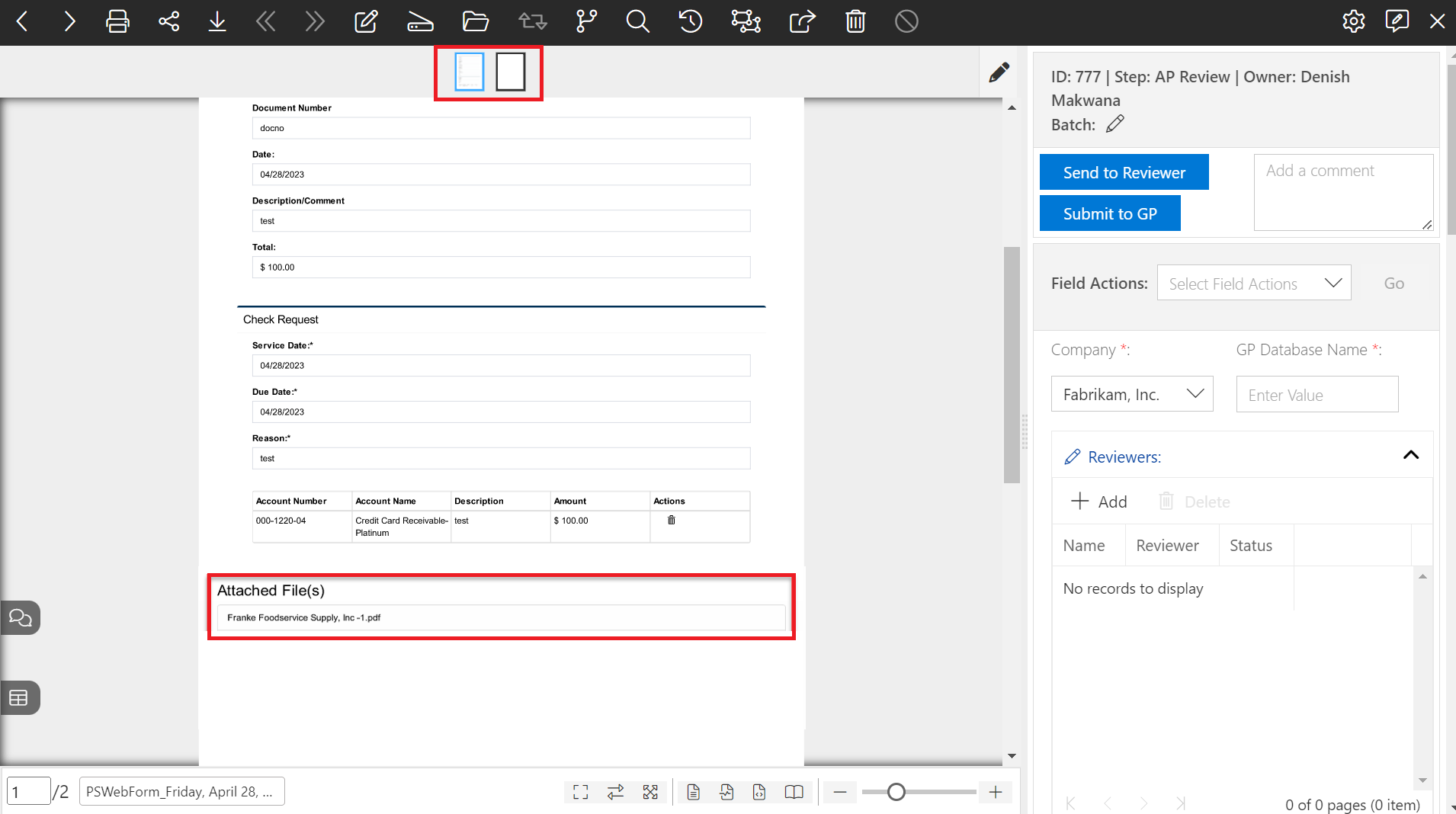The width and height of the screenshot is (1456, 814).
Task: Select the code page view icon
Action: tap(759, 792)
